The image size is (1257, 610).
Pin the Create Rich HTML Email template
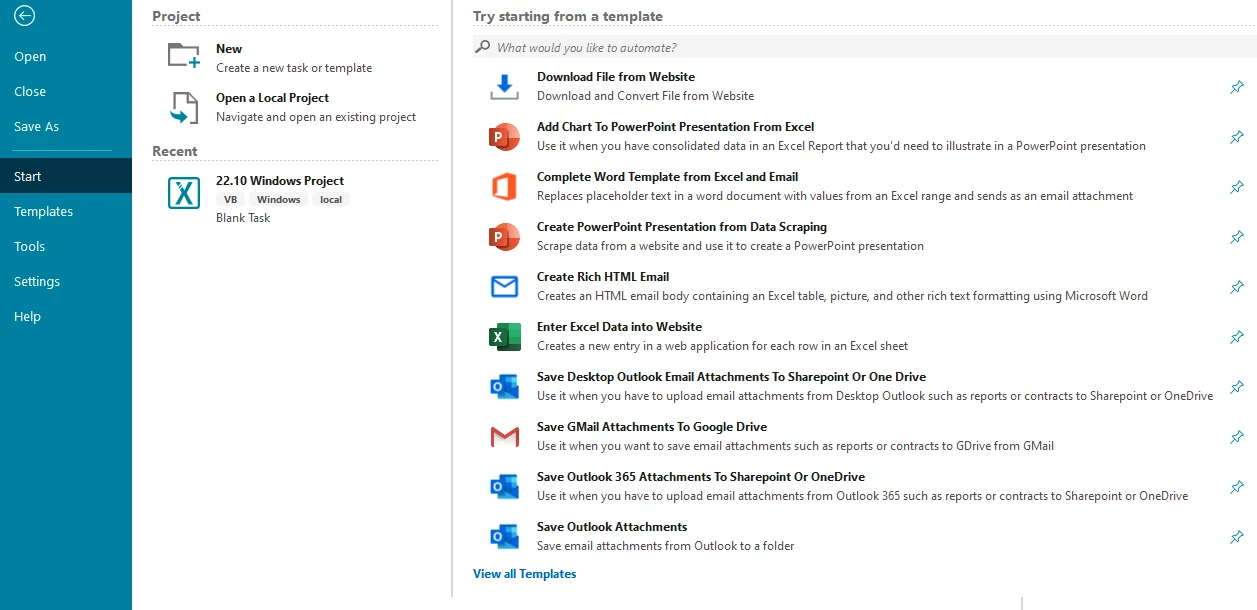click(x=1237, y=287)
